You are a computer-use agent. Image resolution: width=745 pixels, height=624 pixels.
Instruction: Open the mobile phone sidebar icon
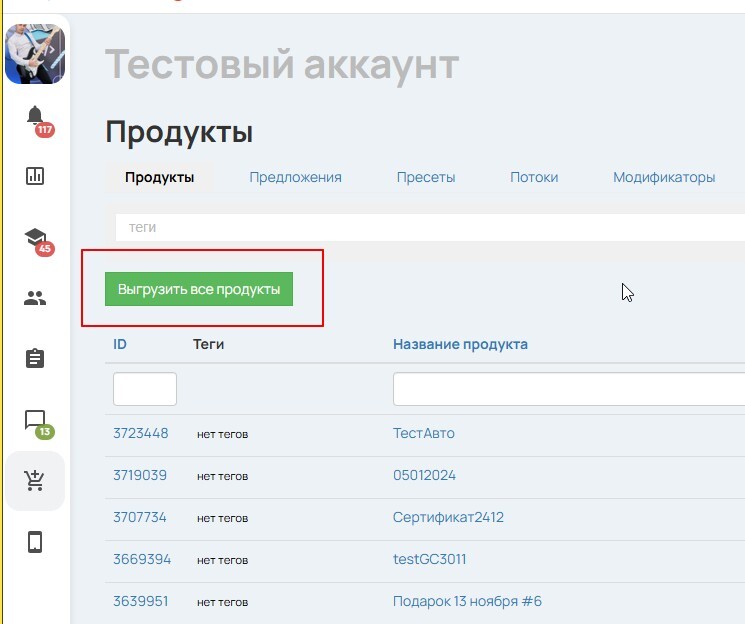pyautogui.click(x=35, y=542)
